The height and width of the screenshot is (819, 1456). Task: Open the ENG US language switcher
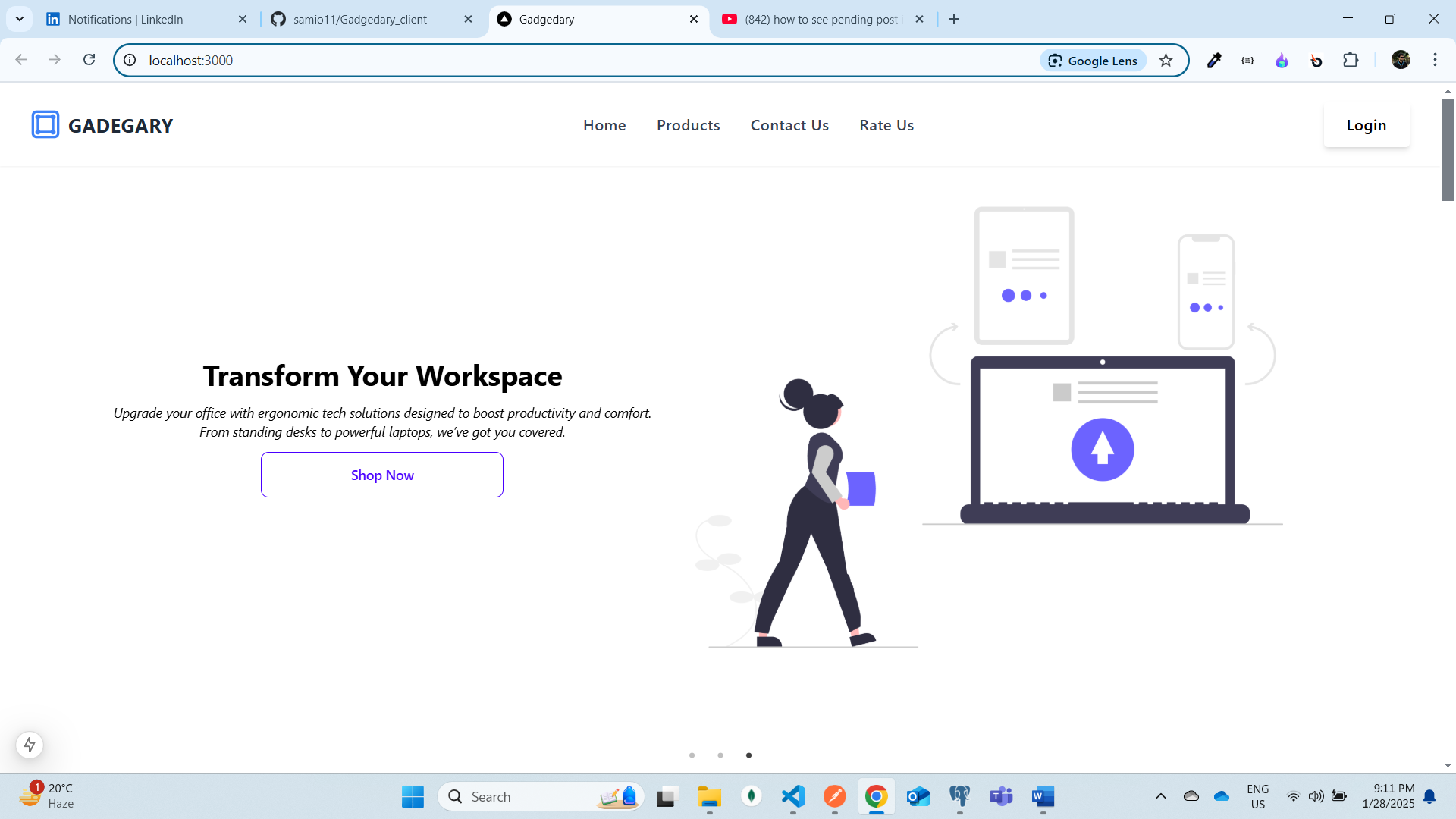[1258, 796]
